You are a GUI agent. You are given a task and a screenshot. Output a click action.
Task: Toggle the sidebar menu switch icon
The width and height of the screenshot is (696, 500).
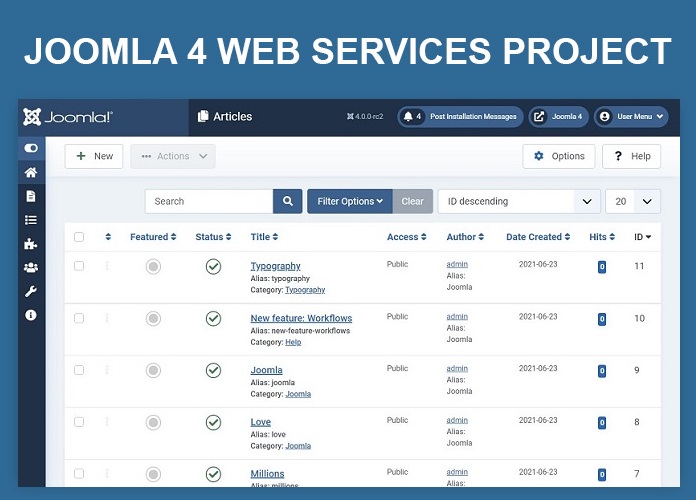[x=31, y=148]
